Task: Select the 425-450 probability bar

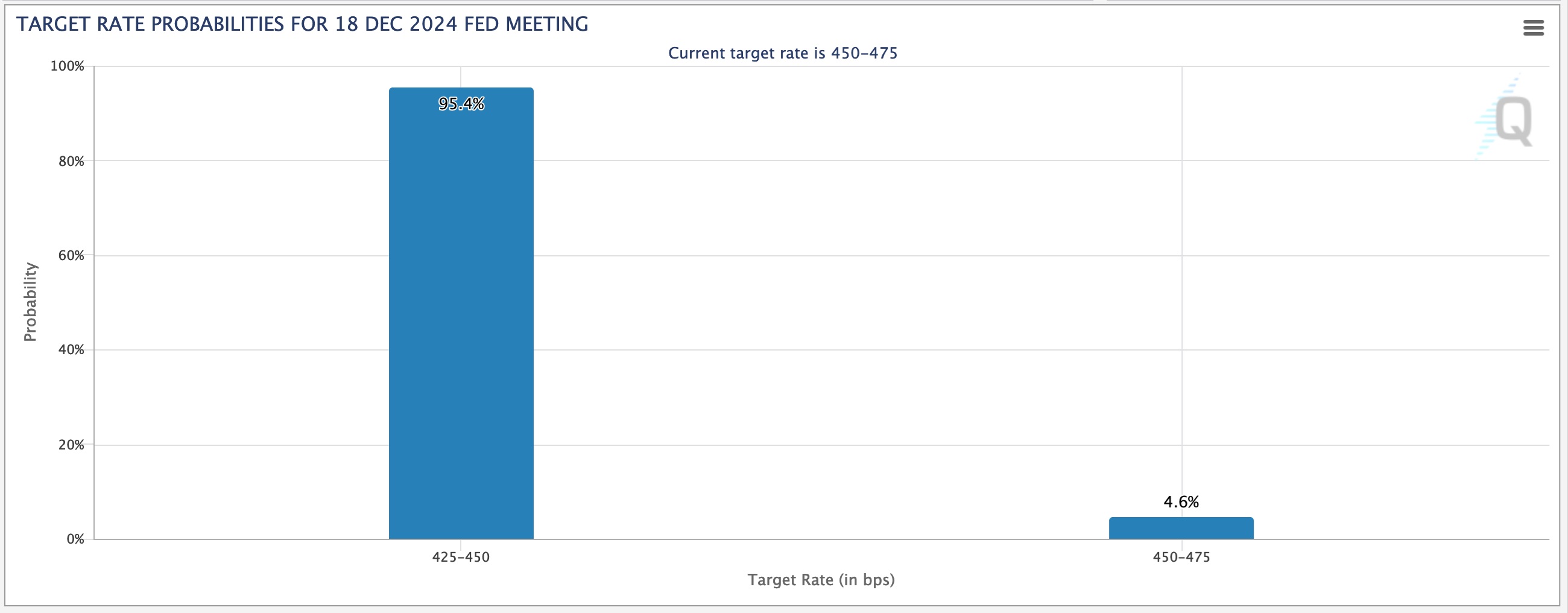Action: (x=461, y=313)
